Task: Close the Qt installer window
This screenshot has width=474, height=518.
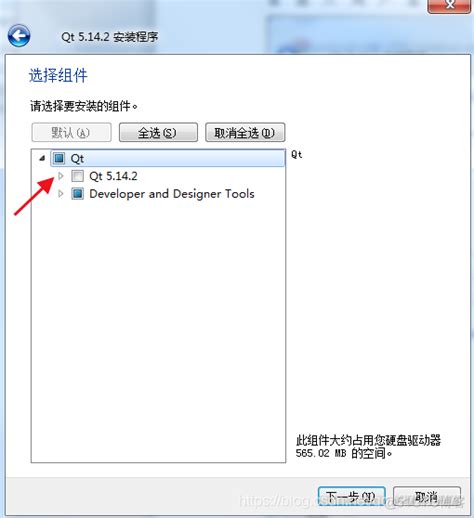Action: tap(449, 5)
